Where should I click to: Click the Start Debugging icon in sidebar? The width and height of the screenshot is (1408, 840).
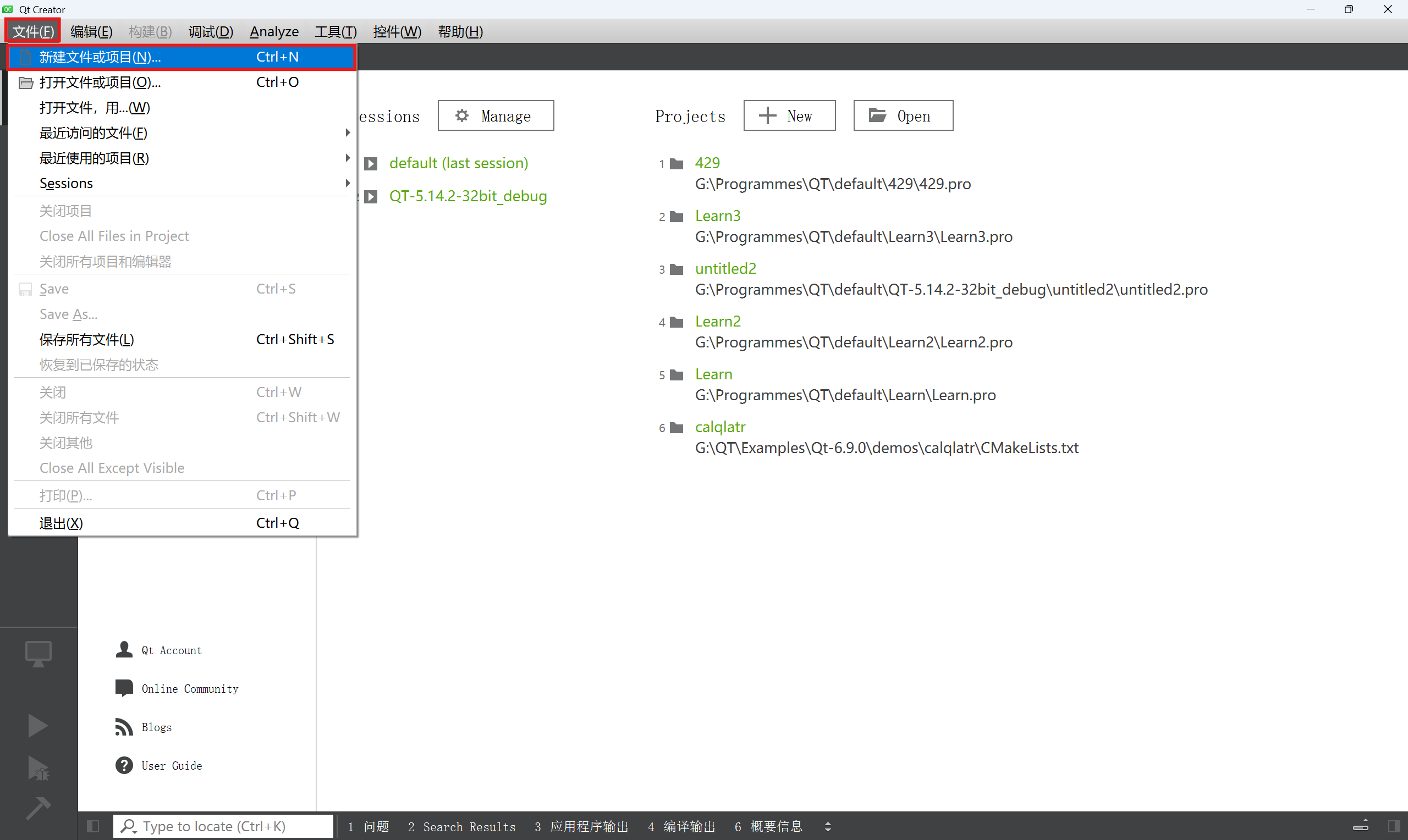click(x=38, y=768)
